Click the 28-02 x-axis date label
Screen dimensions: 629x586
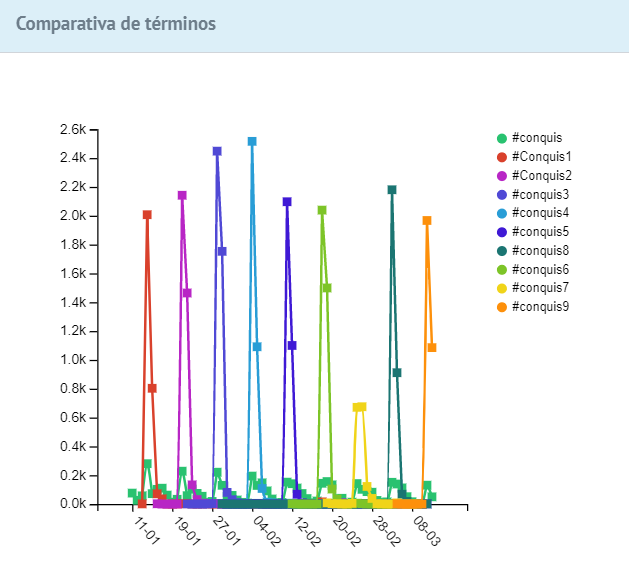tap(386, 531)
